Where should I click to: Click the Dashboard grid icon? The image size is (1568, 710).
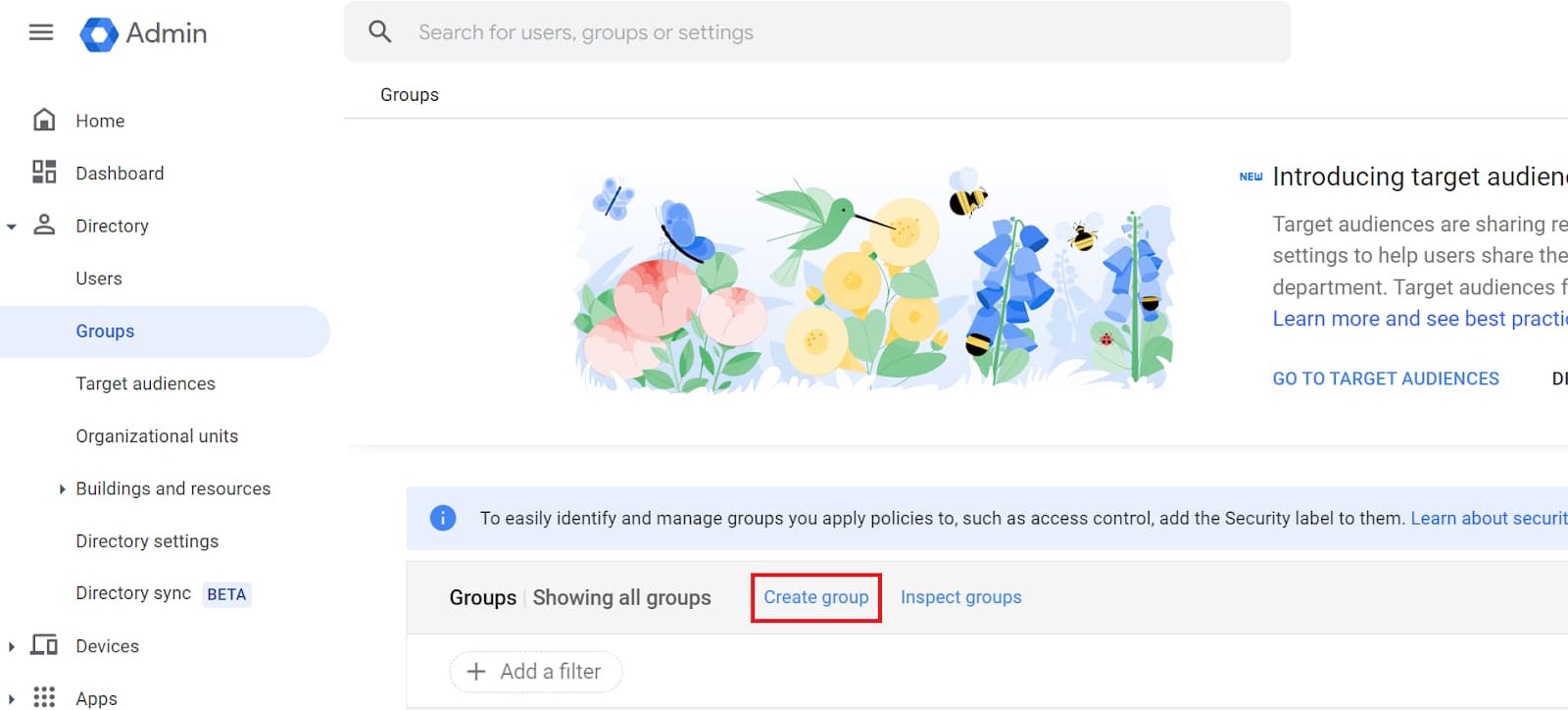pyautogui.click(x=44, y=173)
